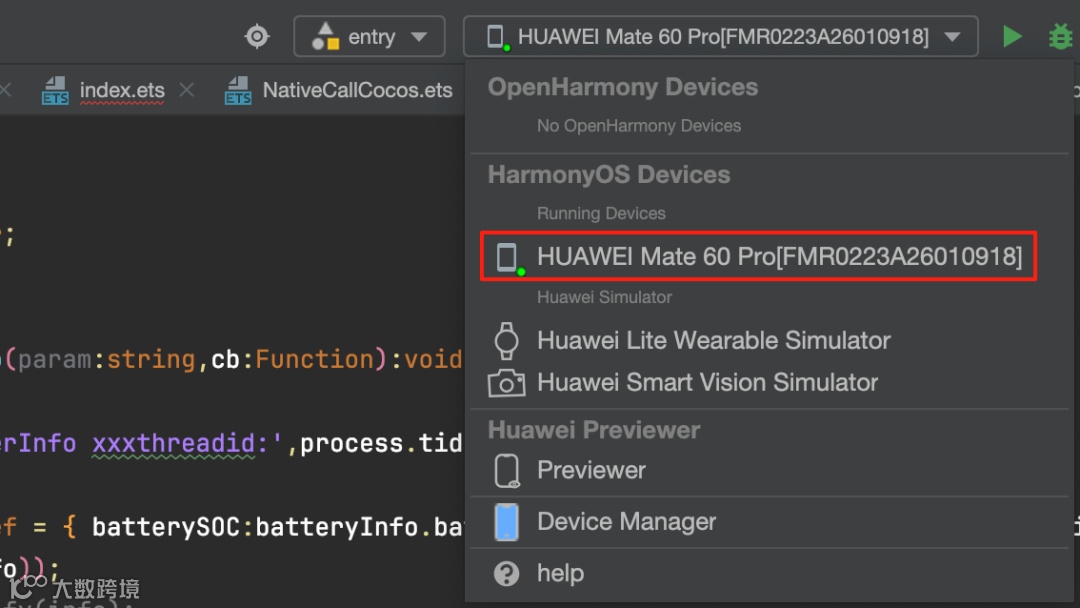Click the phone icon of the Mate 60 Pro row
Image resolution: width=1080 pixels, height=608 pixels.
(x=508, y=258)
